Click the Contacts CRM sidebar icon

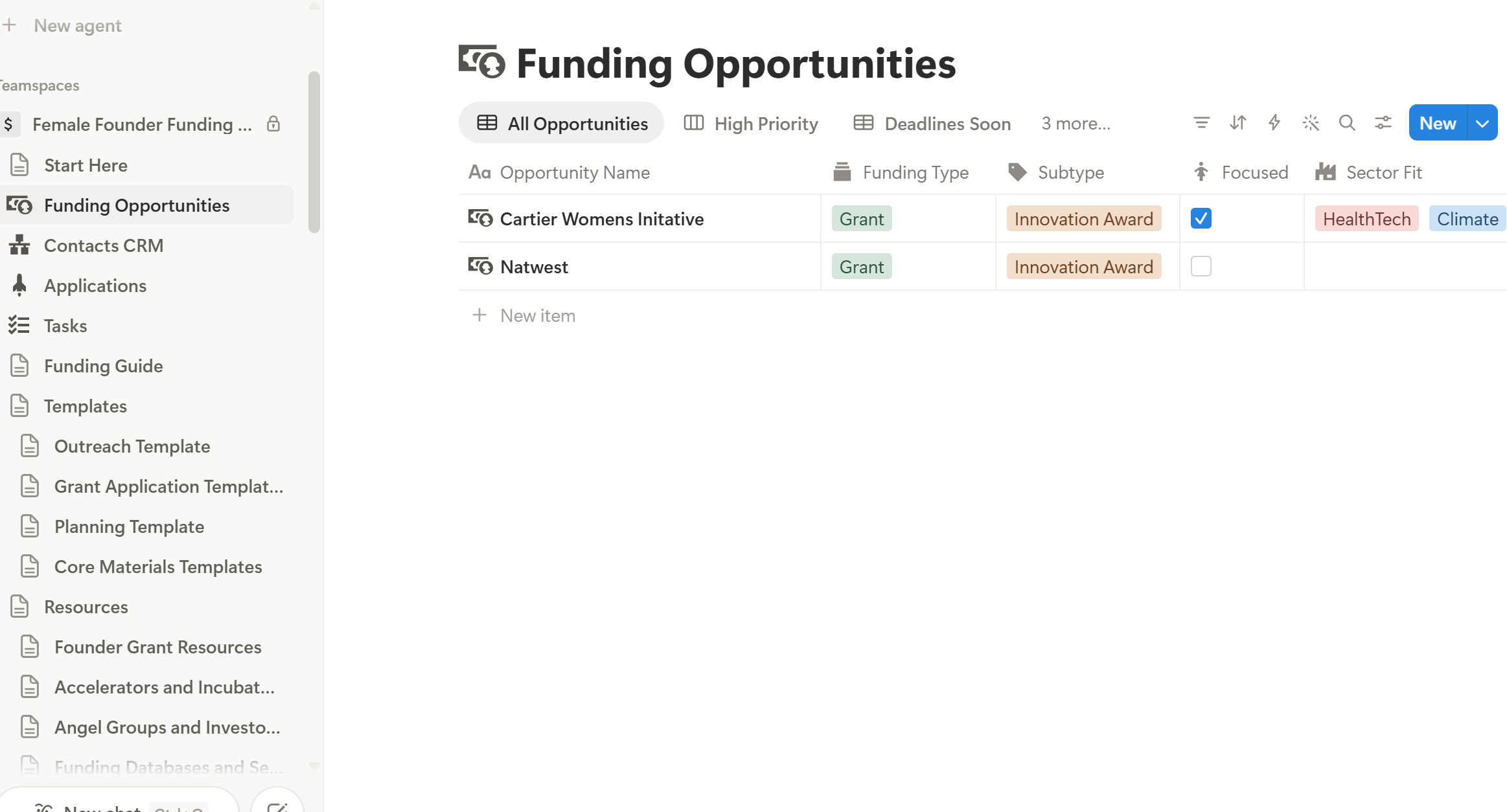pos(19,245)
